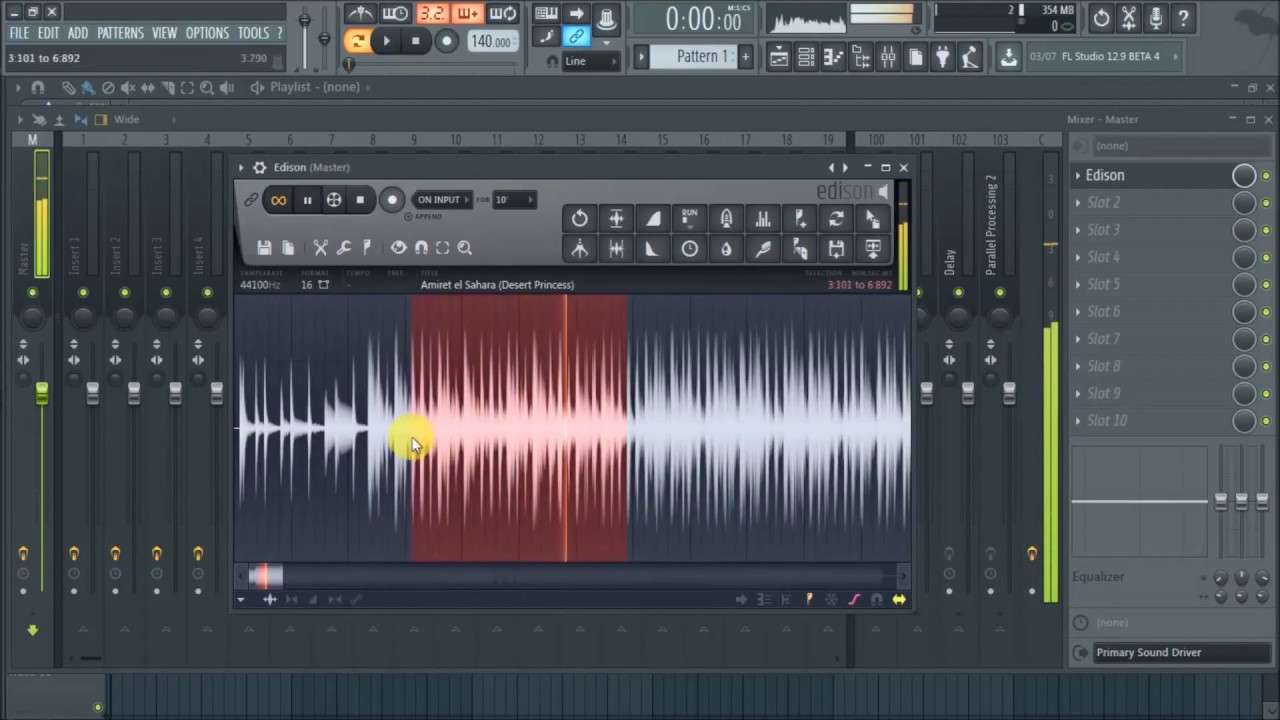Open the plugin picker plug icon
The width and height of the screenshot is (1280, 720).
point(942,58)
